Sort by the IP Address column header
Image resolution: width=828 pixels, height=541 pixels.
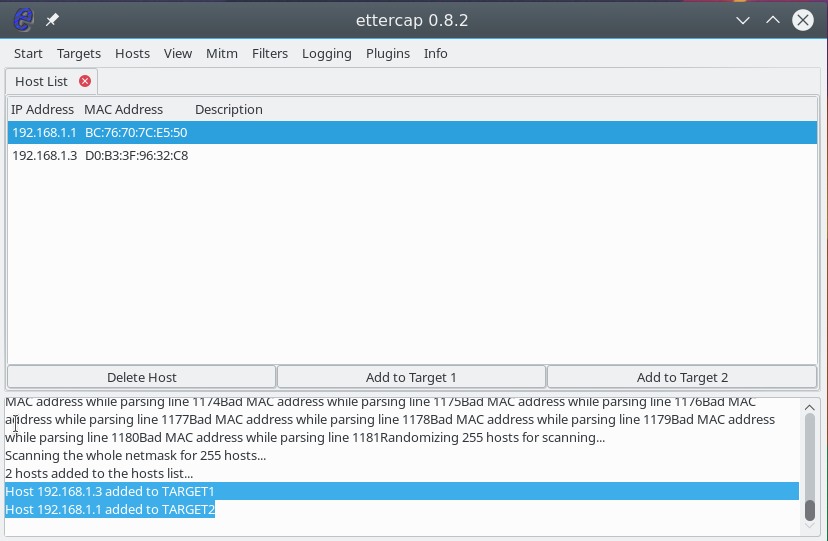[x=42, y=109]
